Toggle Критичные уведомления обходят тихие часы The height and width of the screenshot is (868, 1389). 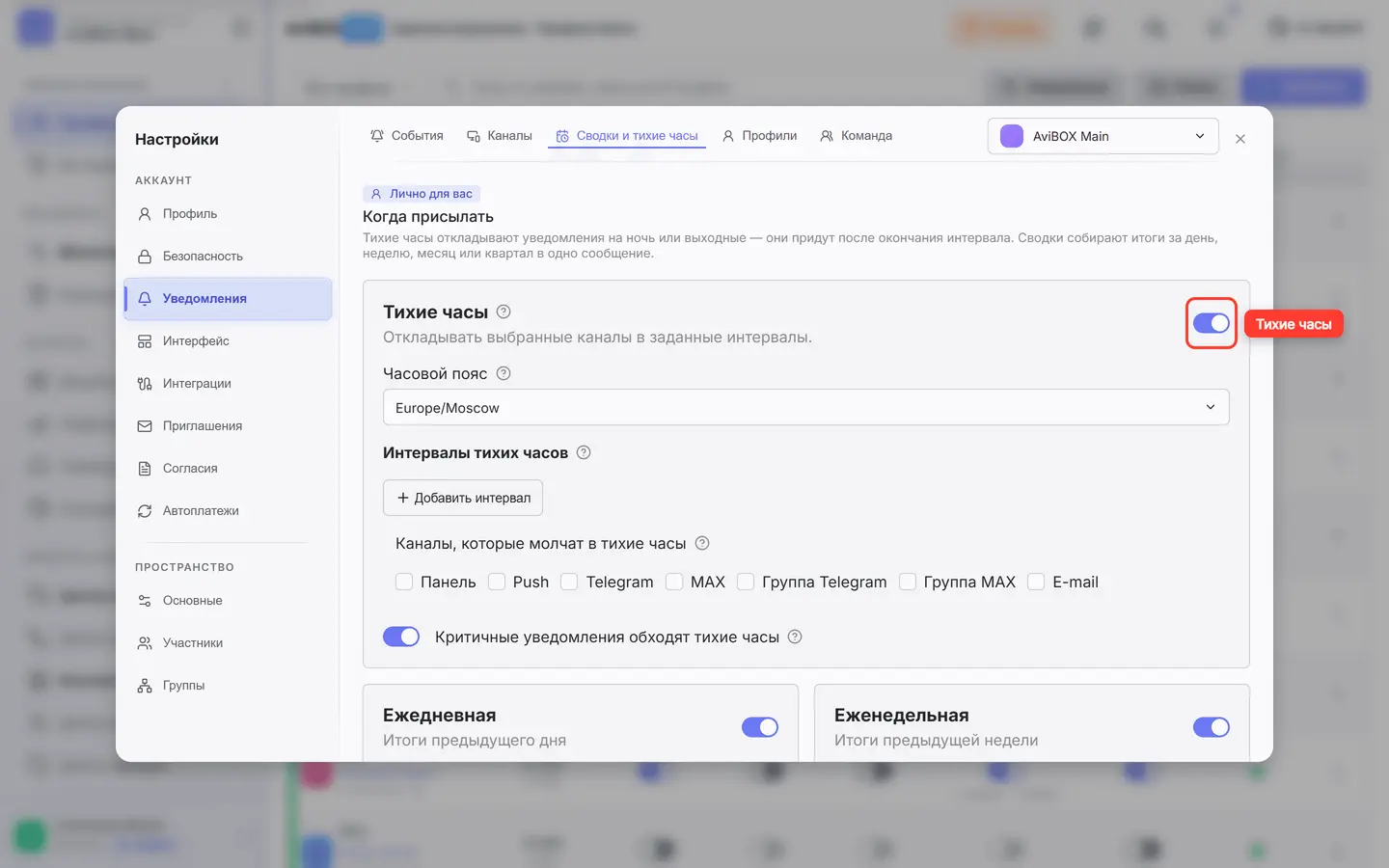tap(401, 637)
